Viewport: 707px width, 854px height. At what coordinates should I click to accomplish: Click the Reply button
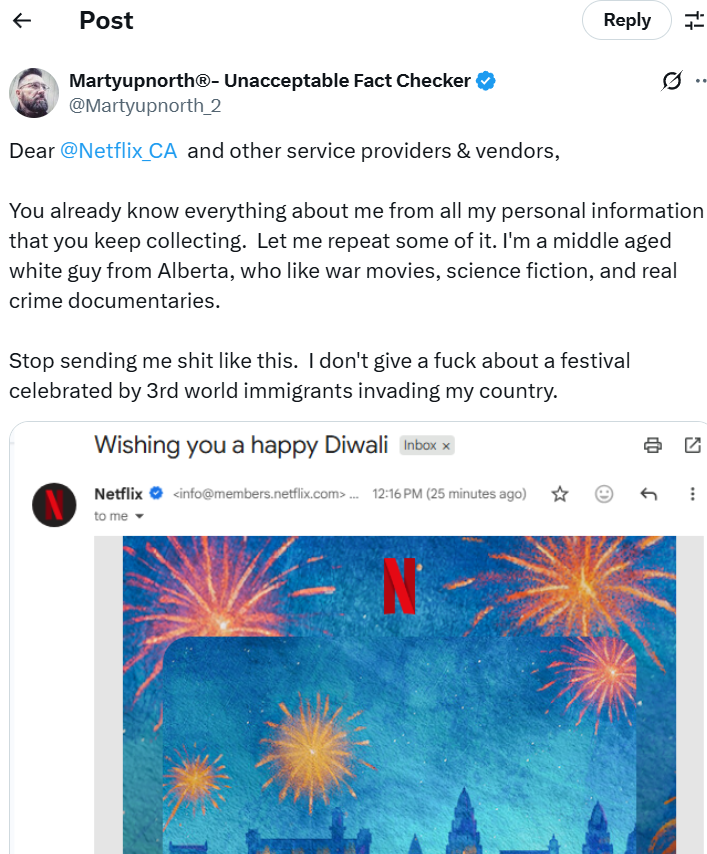[626, 21]
